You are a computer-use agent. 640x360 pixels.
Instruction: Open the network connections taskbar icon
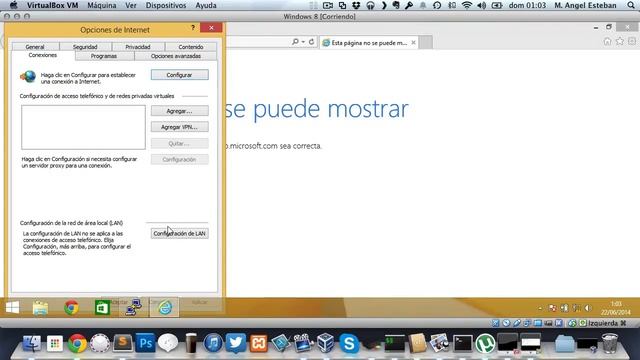pyautogui.click(x=133, y=307)
